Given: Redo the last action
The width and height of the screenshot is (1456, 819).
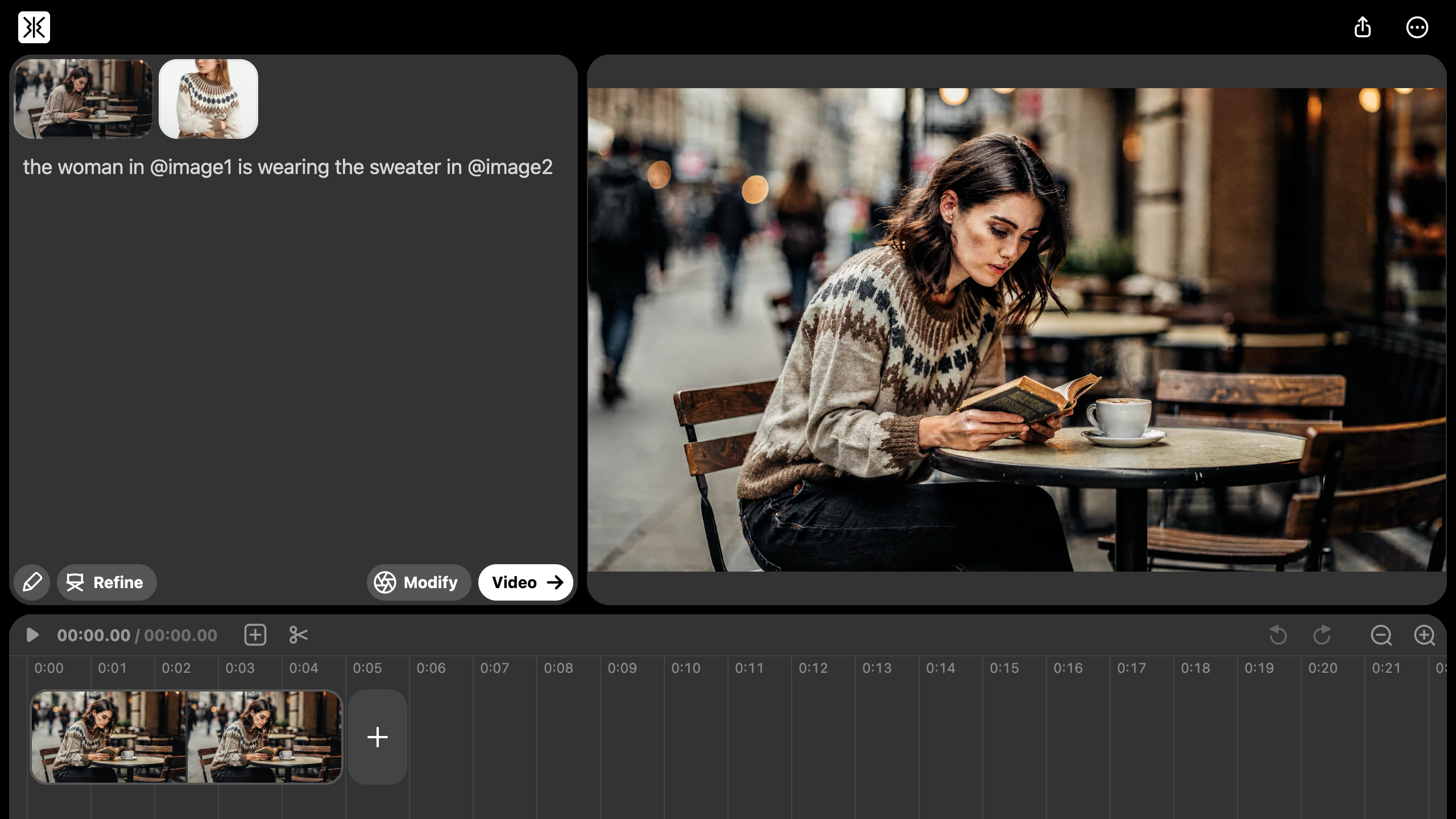Looking at the screenshot, I should tap(1322, 635).
